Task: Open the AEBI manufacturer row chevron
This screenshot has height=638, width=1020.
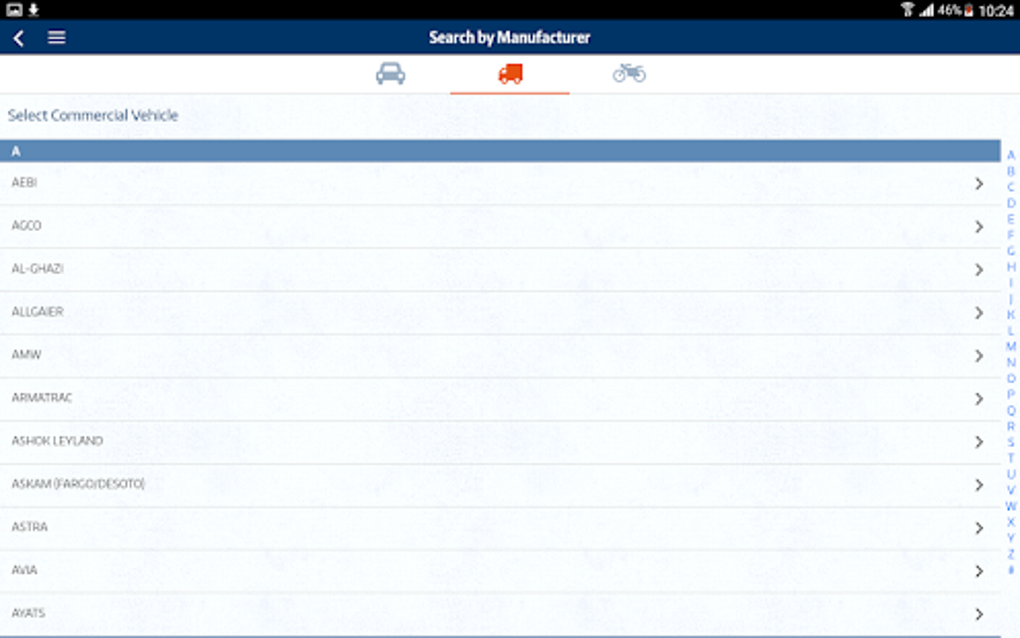Action: [x=979, y=184]
